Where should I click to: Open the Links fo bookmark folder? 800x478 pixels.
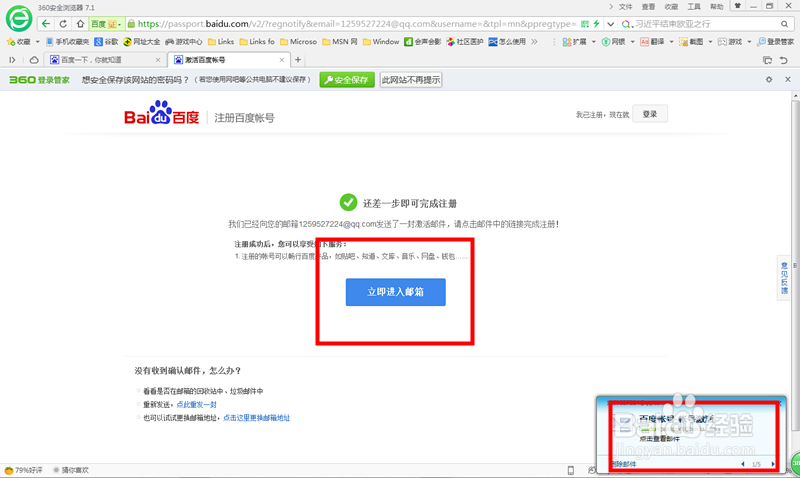[257, 42]
